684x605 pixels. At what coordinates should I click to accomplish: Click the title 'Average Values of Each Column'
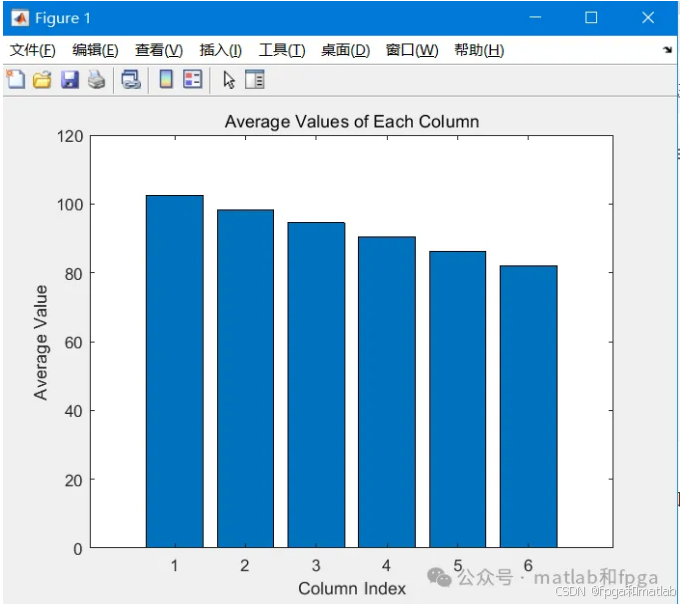point(352,122)
